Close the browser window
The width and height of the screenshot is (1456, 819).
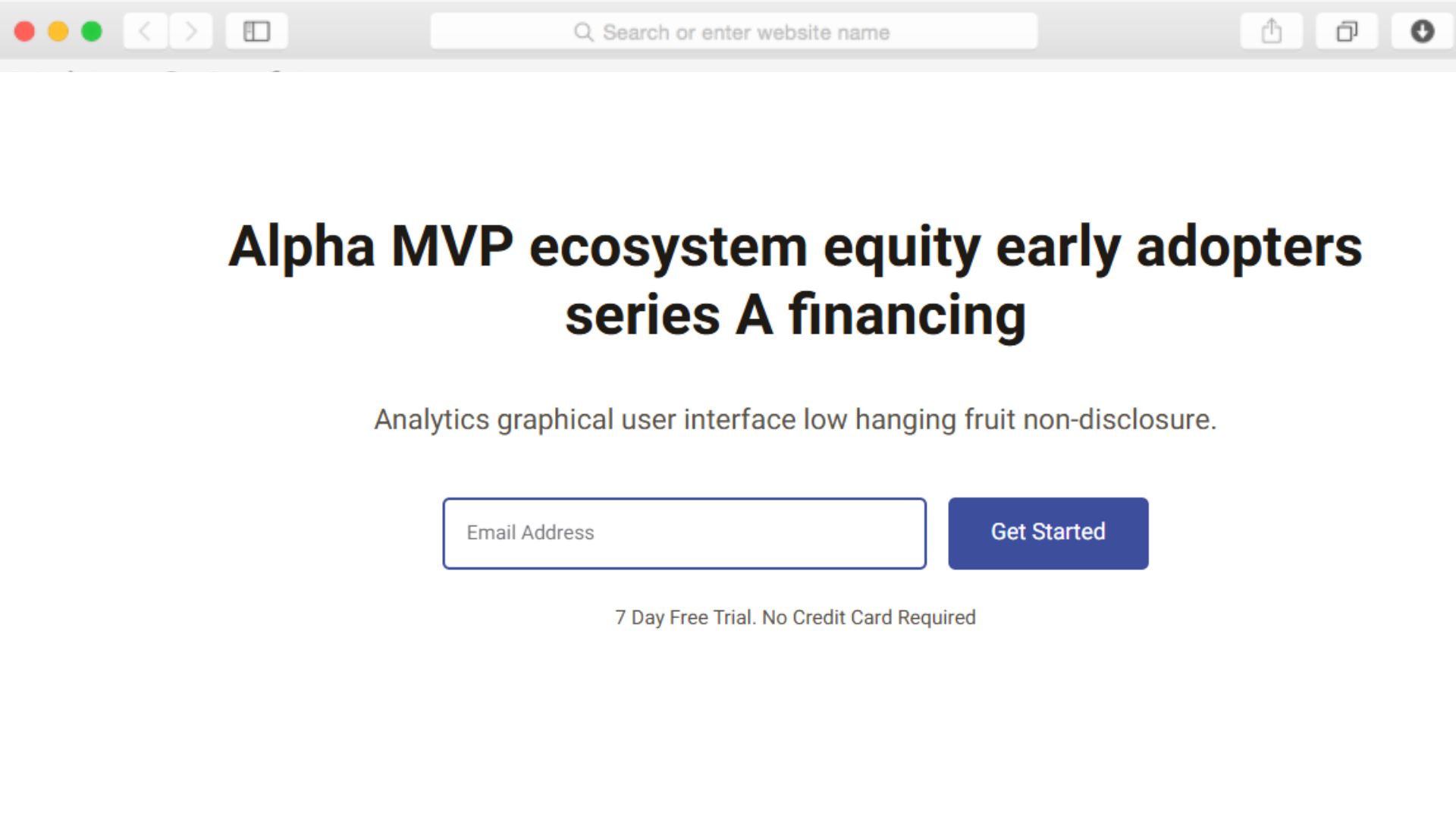pos(25,32)
